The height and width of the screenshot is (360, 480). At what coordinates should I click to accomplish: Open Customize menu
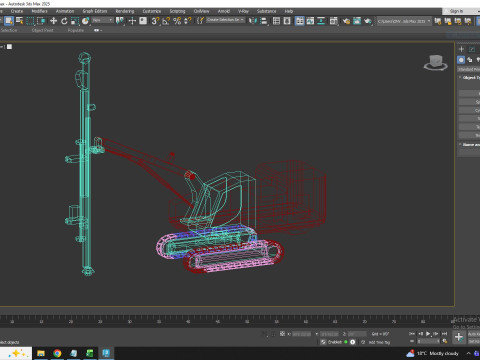point(152,11)
